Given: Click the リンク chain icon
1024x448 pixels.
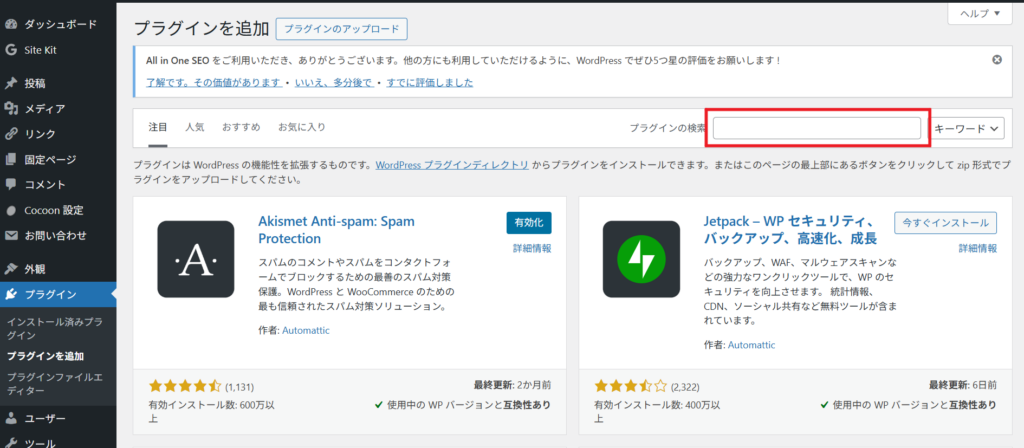Looking at the screenshot, I should (10, 134).
